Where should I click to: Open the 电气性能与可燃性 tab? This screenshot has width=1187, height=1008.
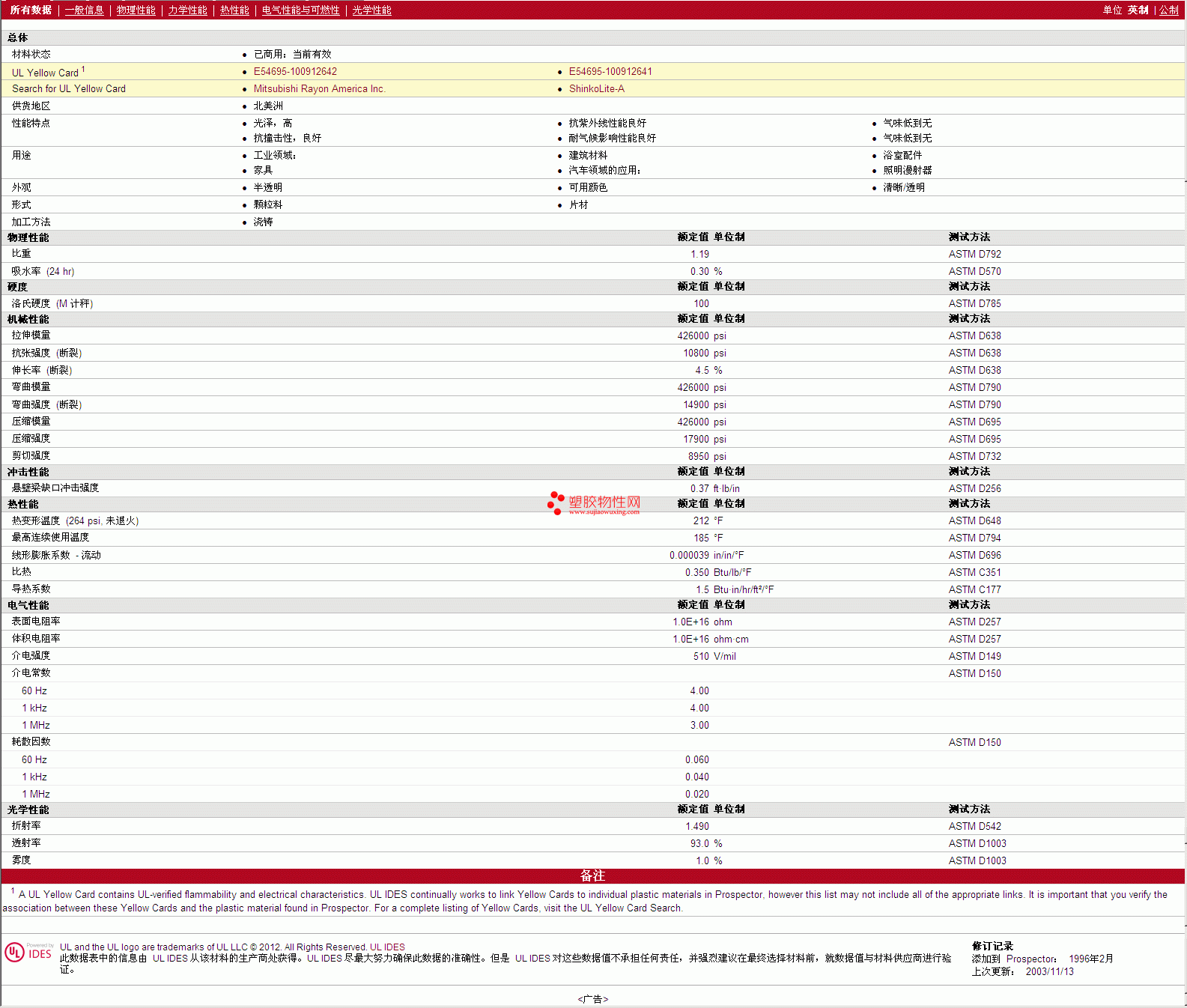click(x=300, y=10)
